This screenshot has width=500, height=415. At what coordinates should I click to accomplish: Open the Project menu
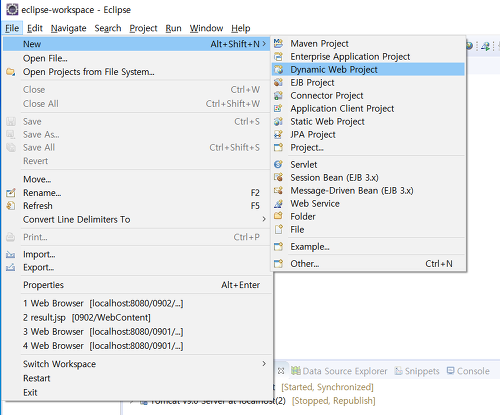point(143,28)
